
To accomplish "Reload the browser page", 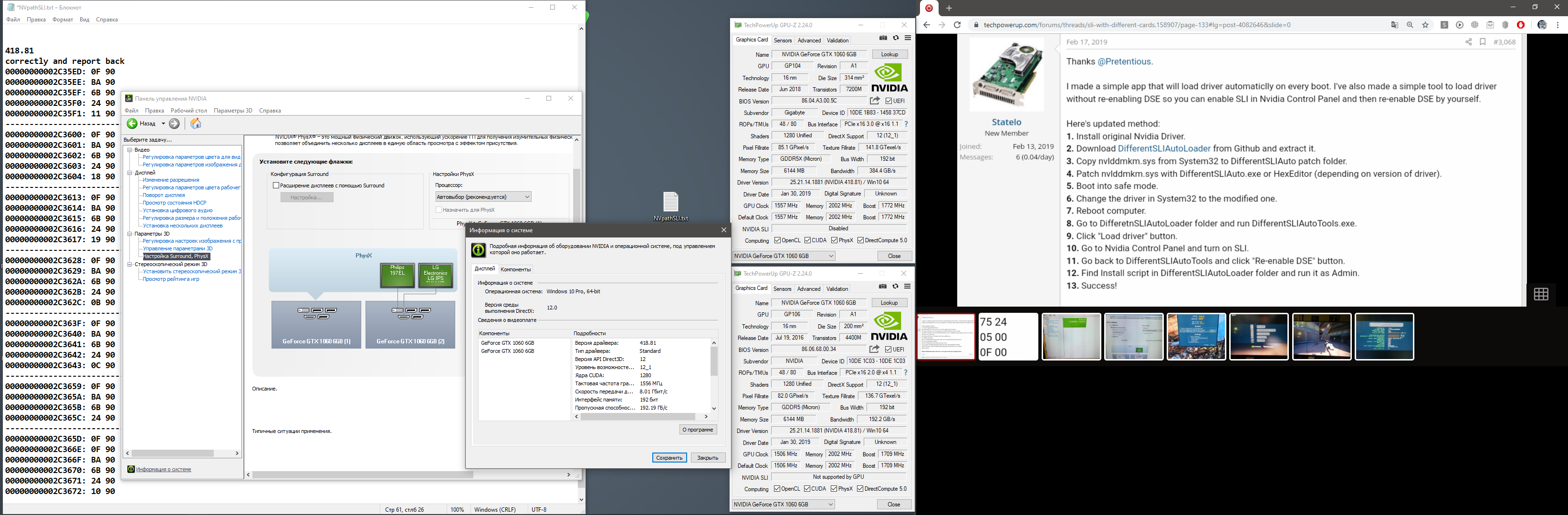I will (x=957, y=25).
